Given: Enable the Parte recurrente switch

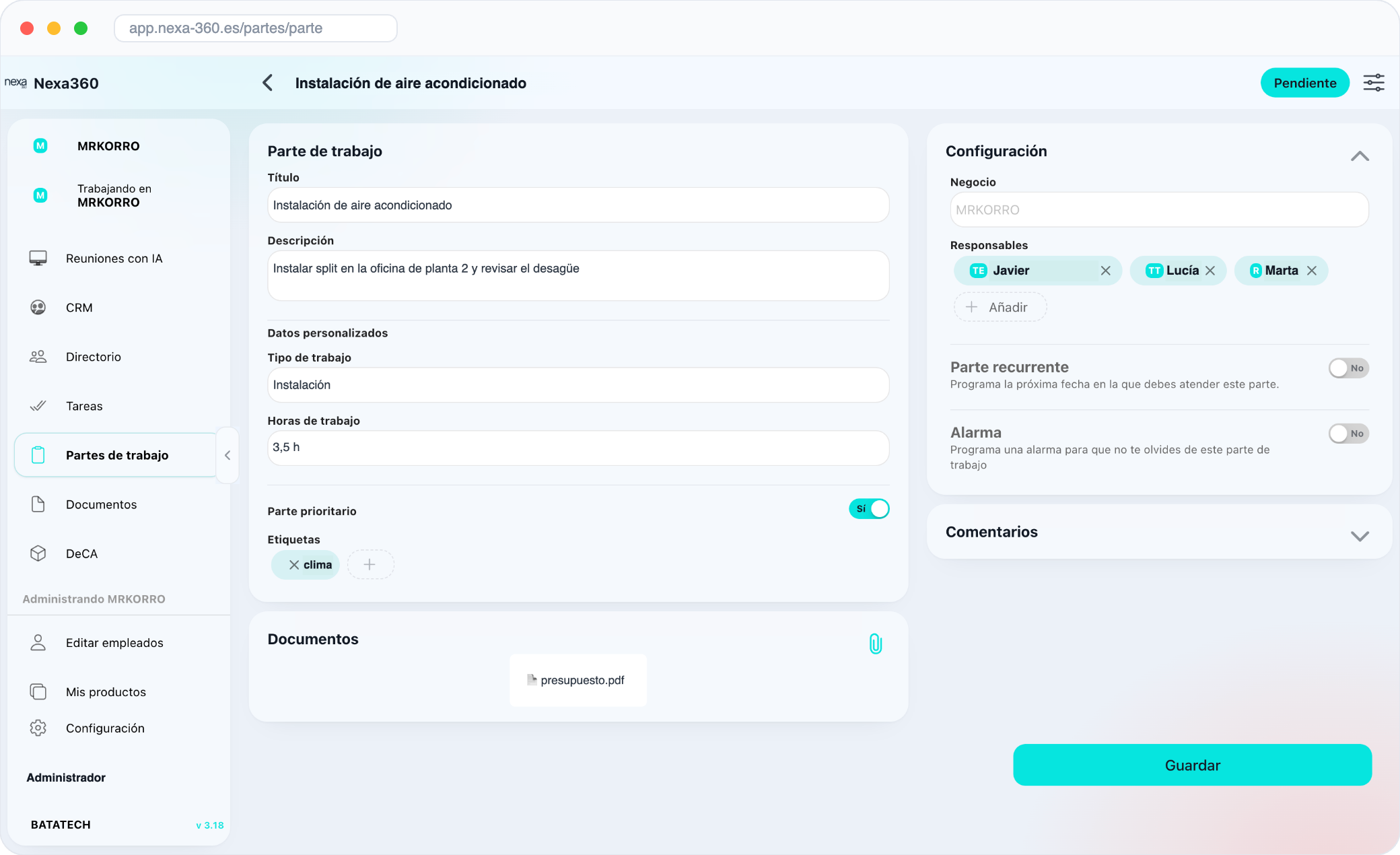Looking at the screenshot, I should 1348,368.
